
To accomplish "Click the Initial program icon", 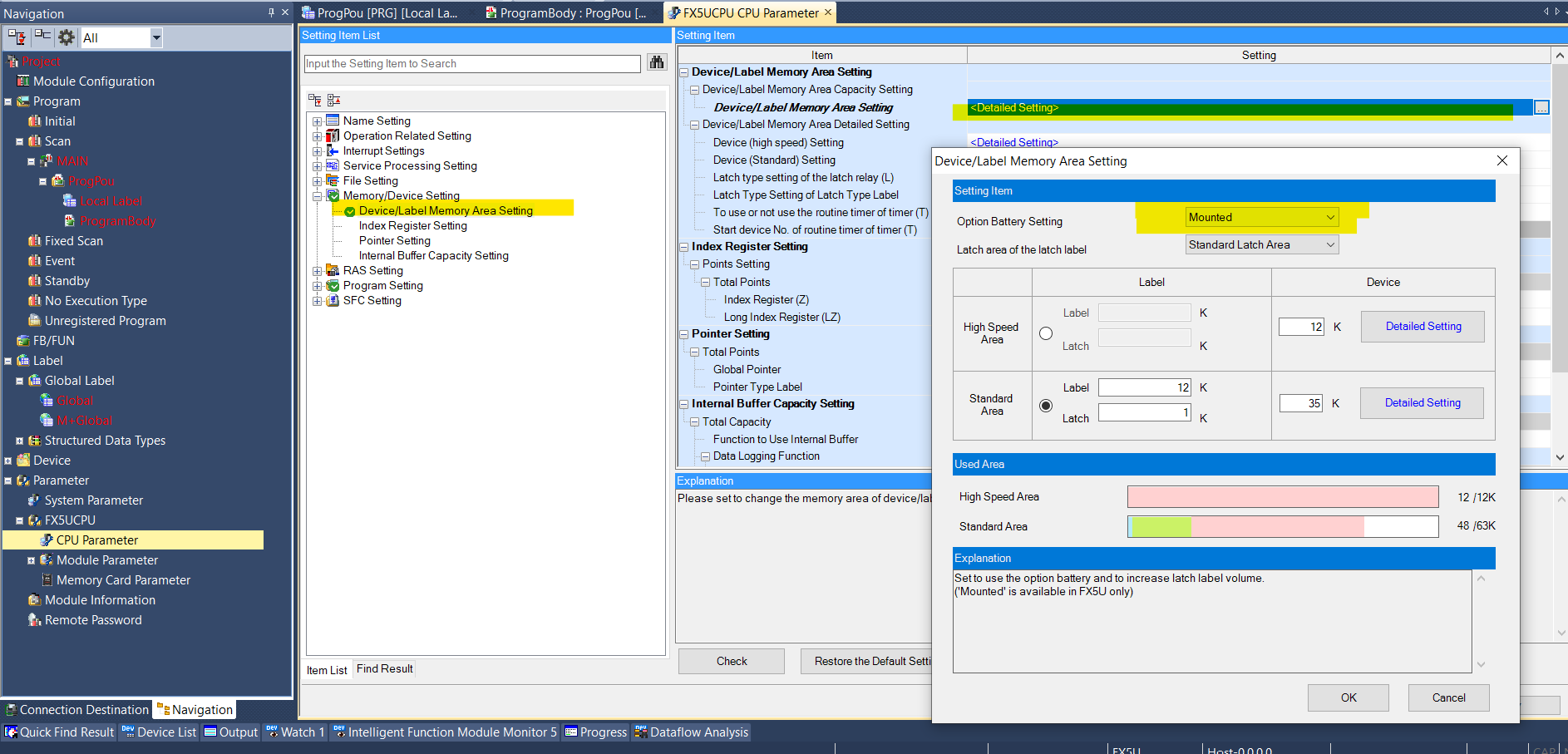I will point(35,121).
